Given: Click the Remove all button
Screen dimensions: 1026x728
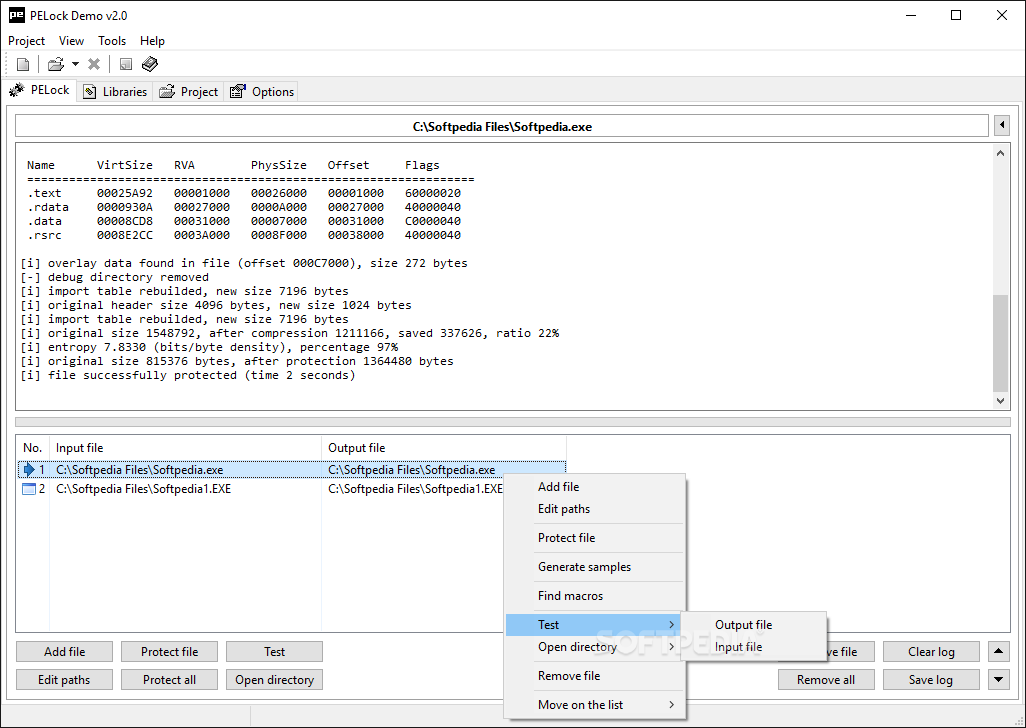Looking at the screenshot, I should tap(826, 680).
